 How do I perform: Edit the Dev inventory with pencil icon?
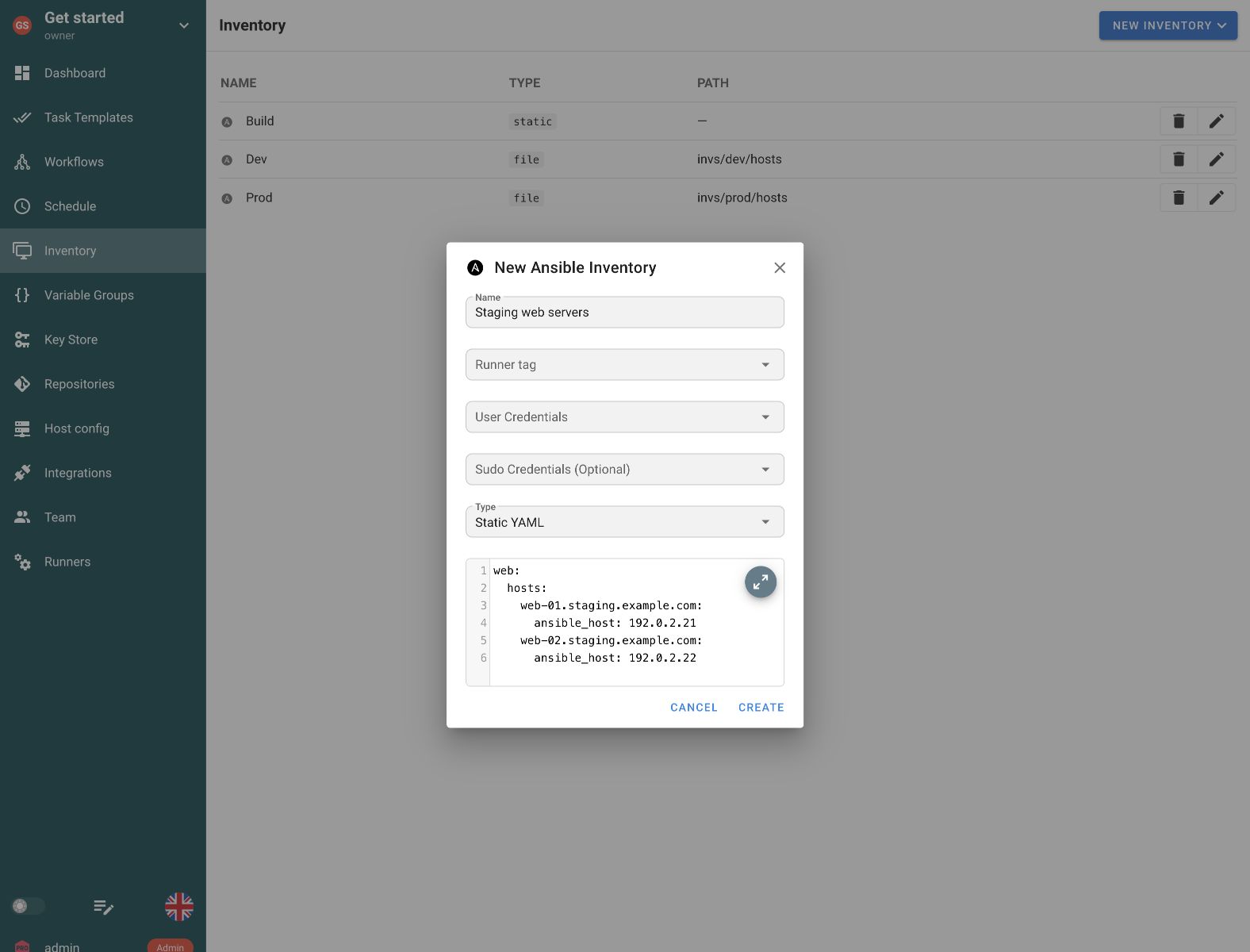point(1216,159)
